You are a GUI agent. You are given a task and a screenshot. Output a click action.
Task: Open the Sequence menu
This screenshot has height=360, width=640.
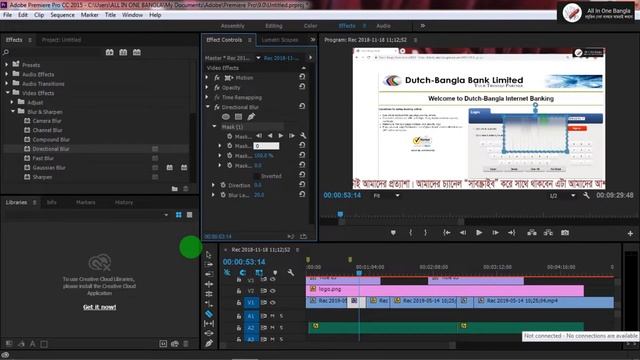(62, 15)
